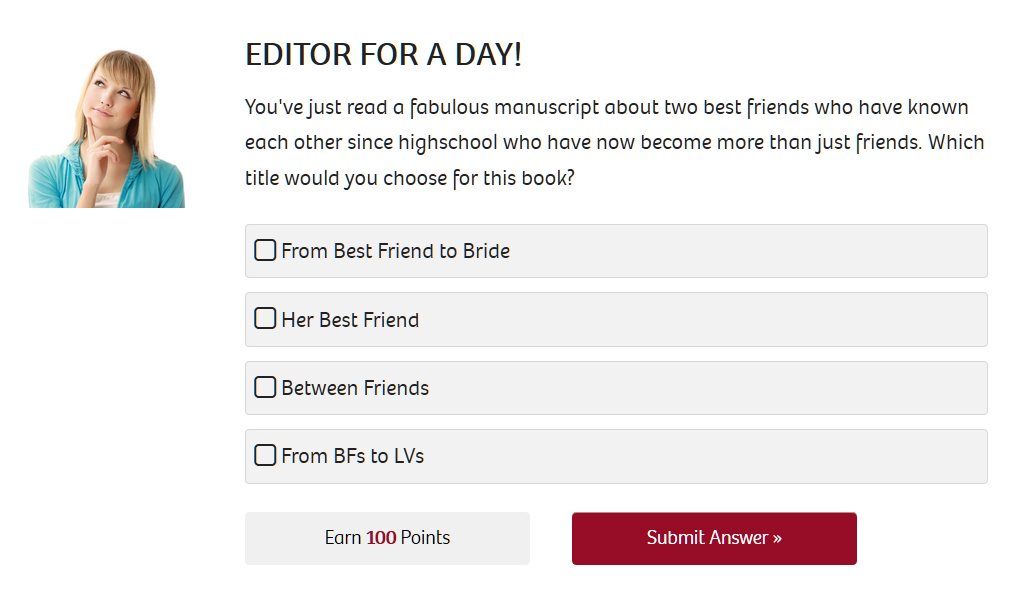
Task: Click the 'Her Best Friend' label text
Action: 350,320
